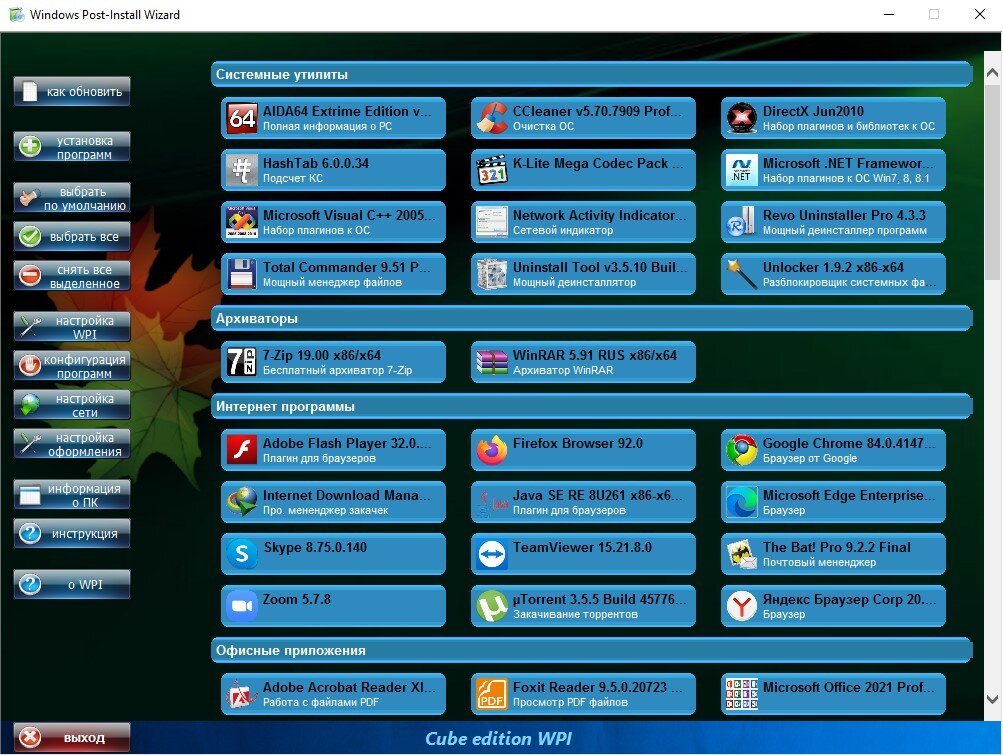Click the Microsoft .NET Framework icon
Image resolution: width=1003 pixels, height=755 pixels.
click(x=742, y=170)
